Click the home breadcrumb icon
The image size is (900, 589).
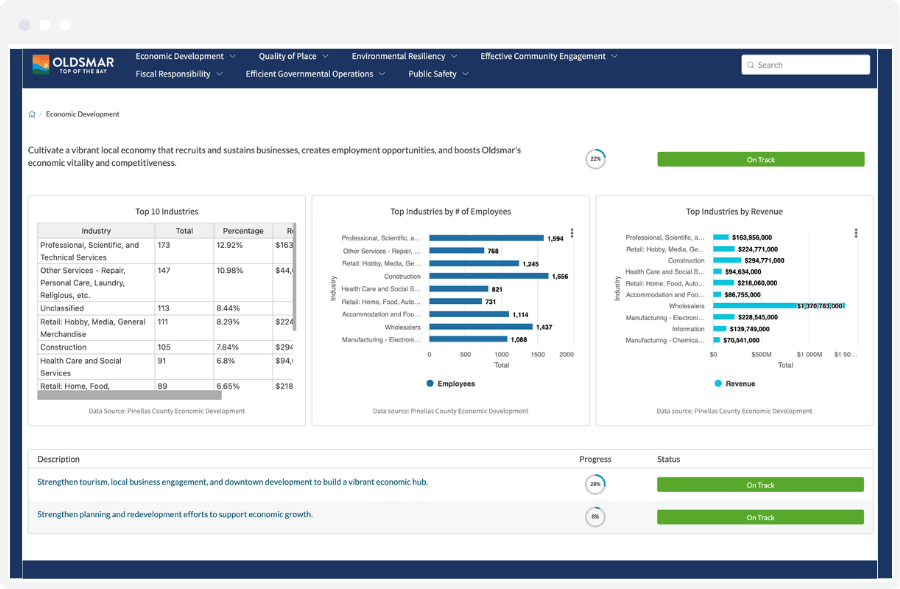tap(30, 114)
